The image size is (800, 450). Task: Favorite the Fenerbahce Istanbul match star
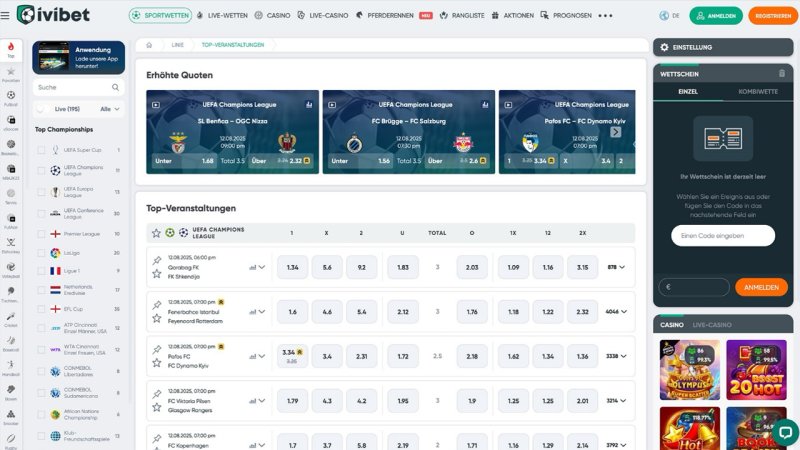tap(156, 318)
